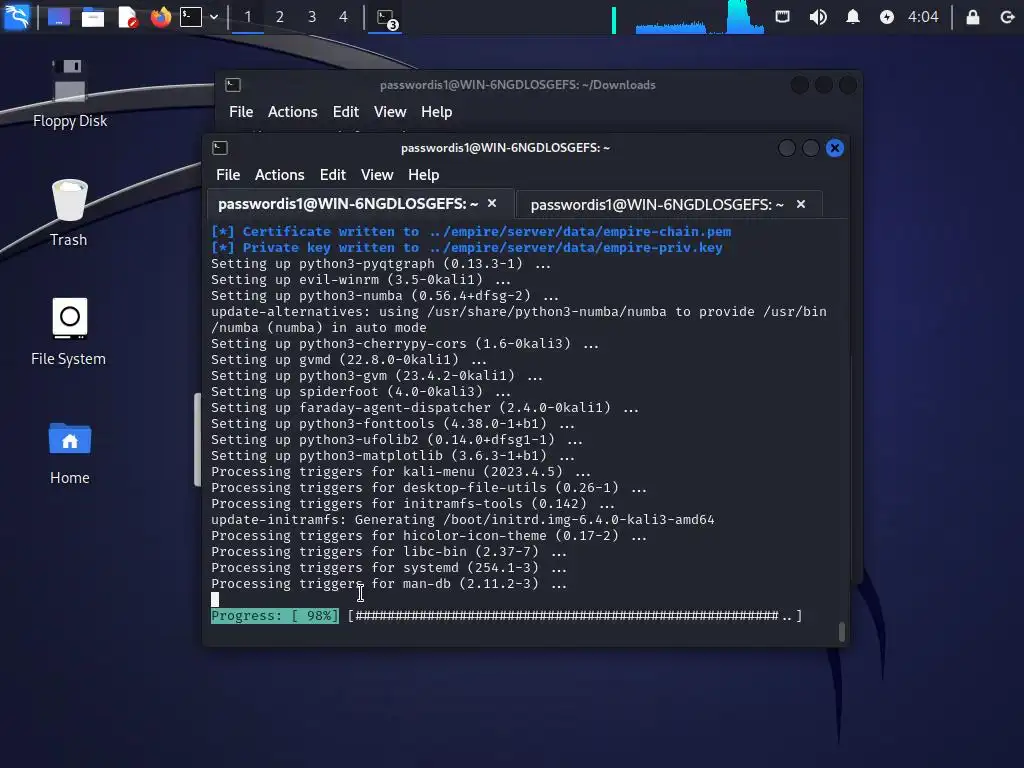Open the Kali applications menu icon
The image size is (1024, 768).
(16, 16)
